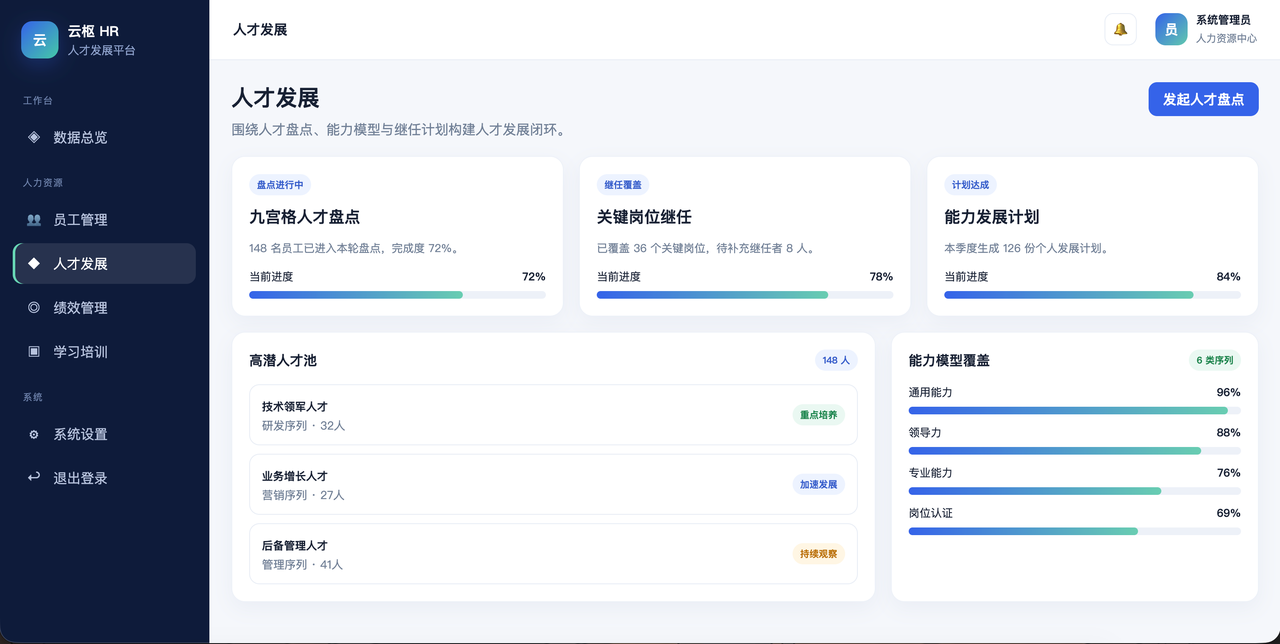Click the 继任覆盖 status tag
This screenshot has width=1280, height=644.
[x=623, y=185]
